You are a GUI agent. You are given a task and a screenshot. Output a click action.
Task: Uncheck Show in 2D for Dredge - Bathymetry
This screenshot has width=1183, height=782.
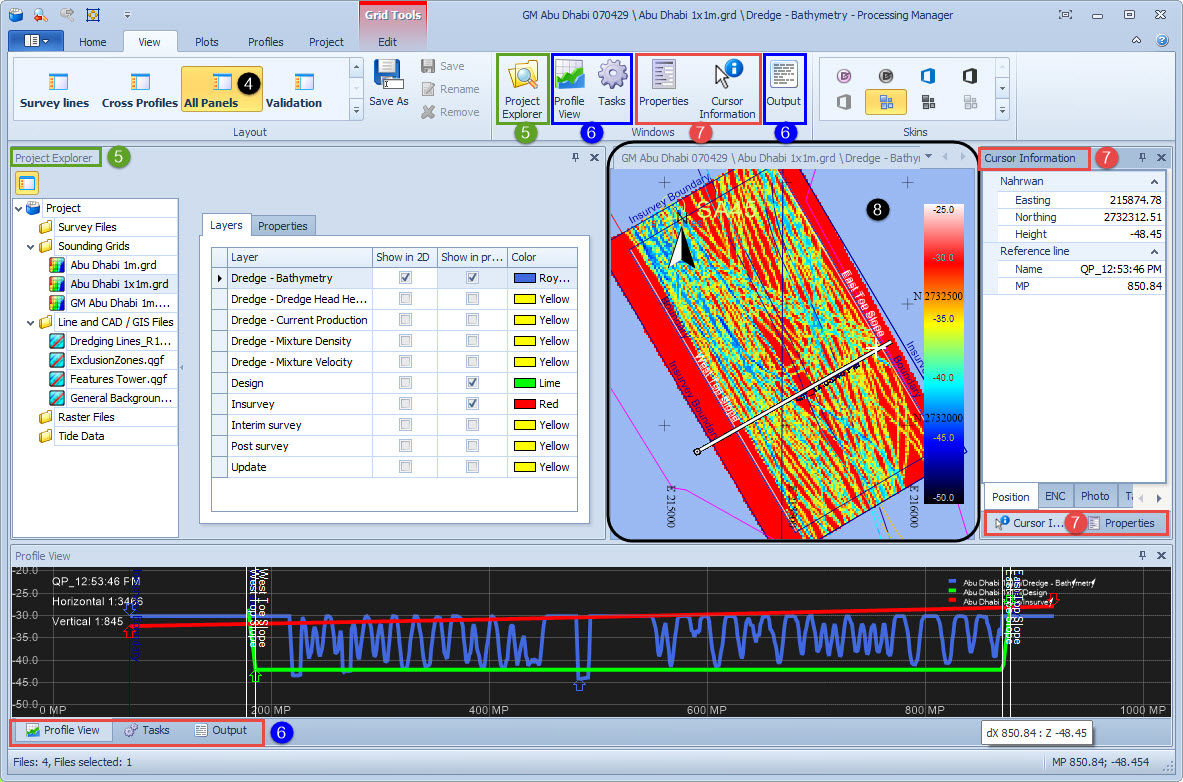pos(405,278)
